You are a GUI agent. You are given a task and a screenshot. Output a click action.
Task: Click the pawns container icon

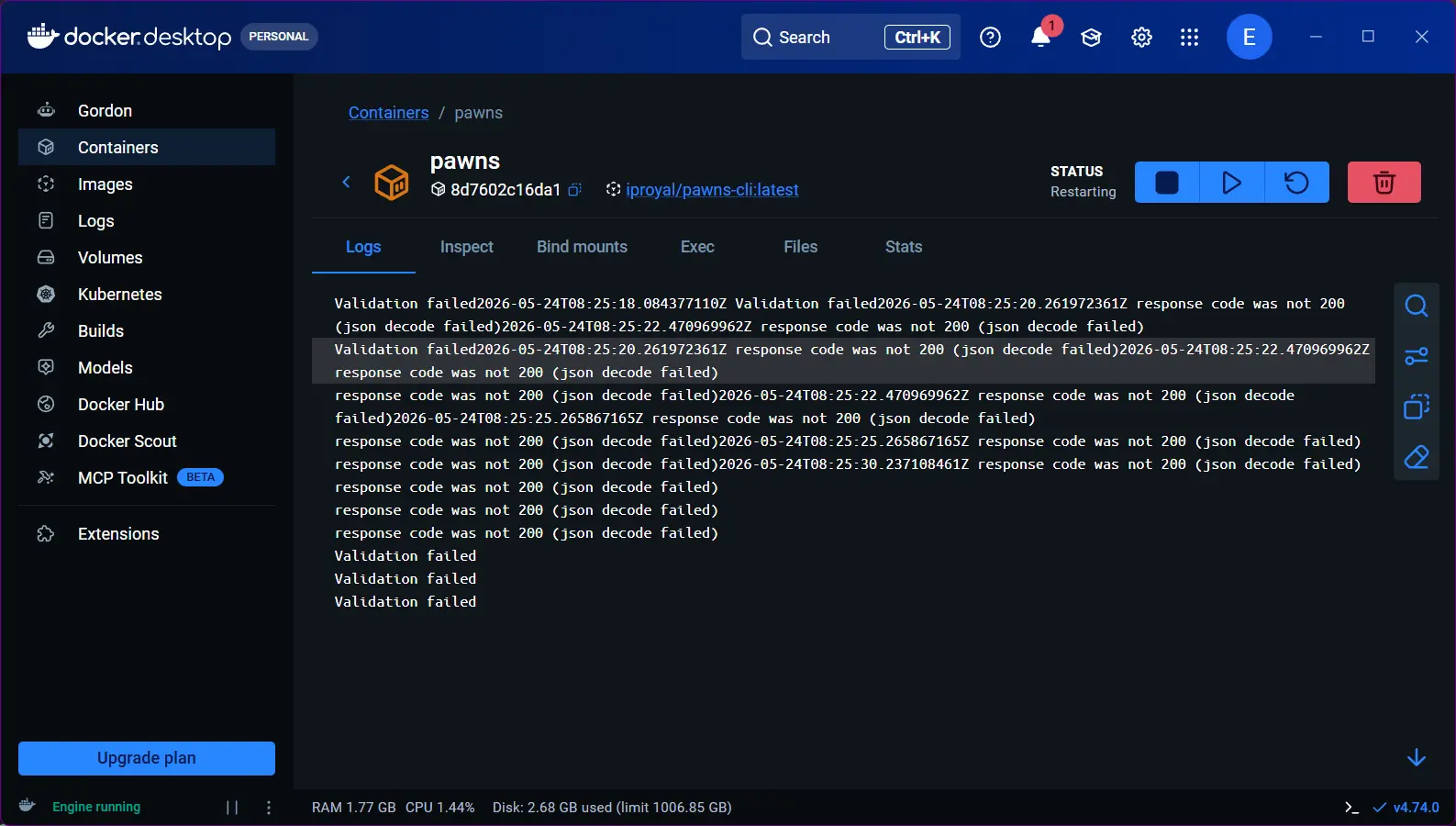(x=392, y=182)
